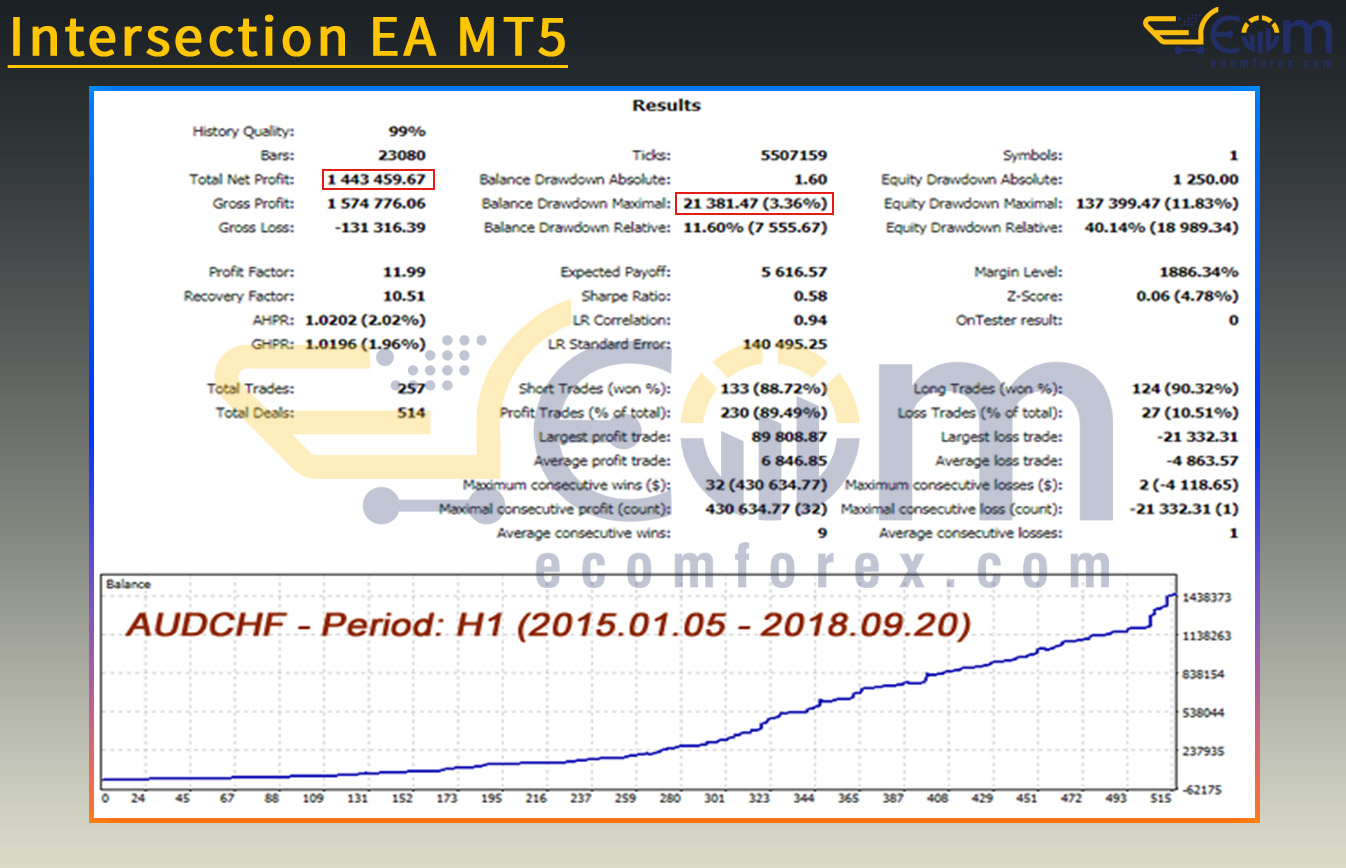Select the Bars value 23080
Viewport: 1346px width, 868px height.
(403, 155)
